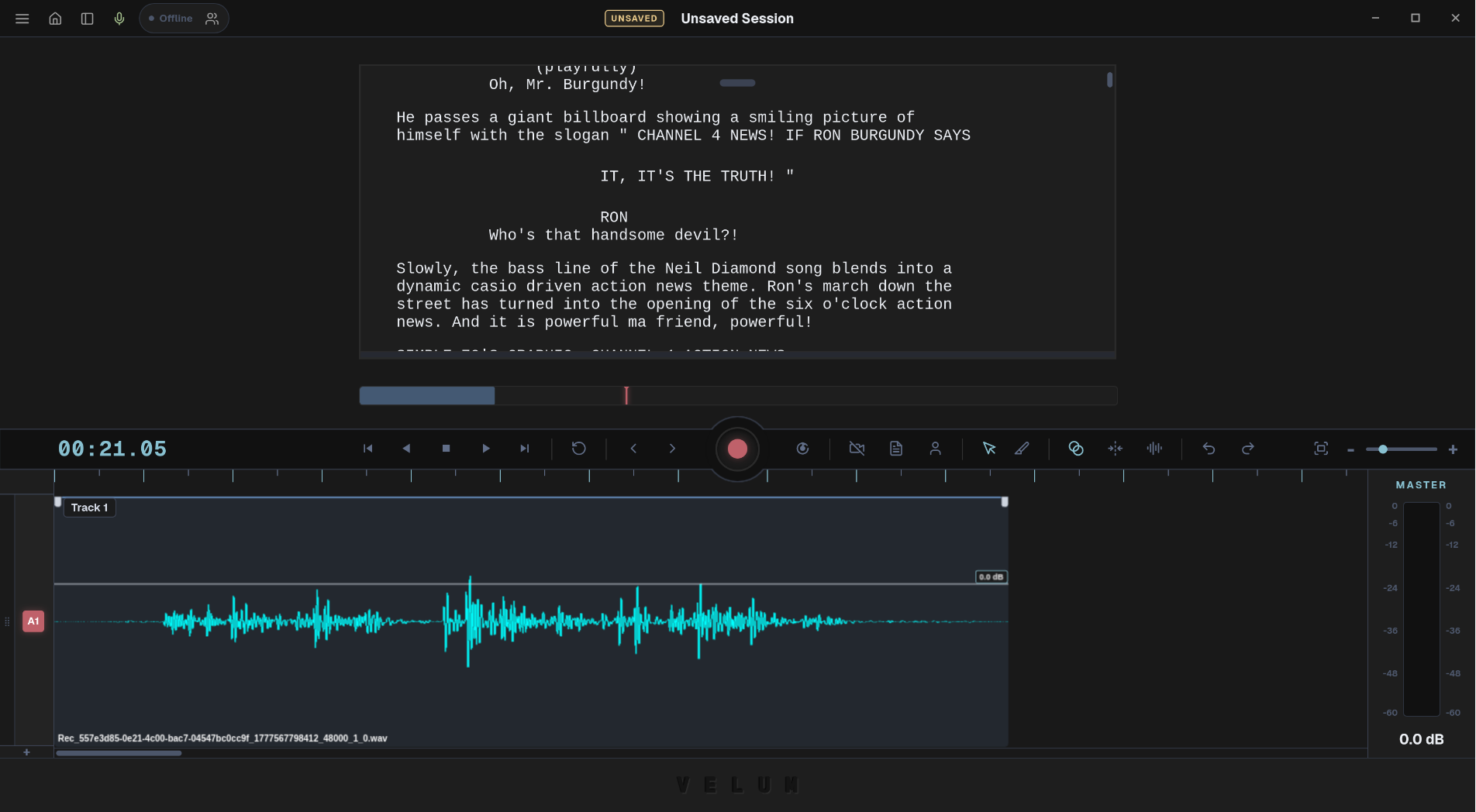Image resolution: width=1476 pixels, height=812 pixels.
Task: Click the track drag grip beside A1
Action: (x=7, y=621)
